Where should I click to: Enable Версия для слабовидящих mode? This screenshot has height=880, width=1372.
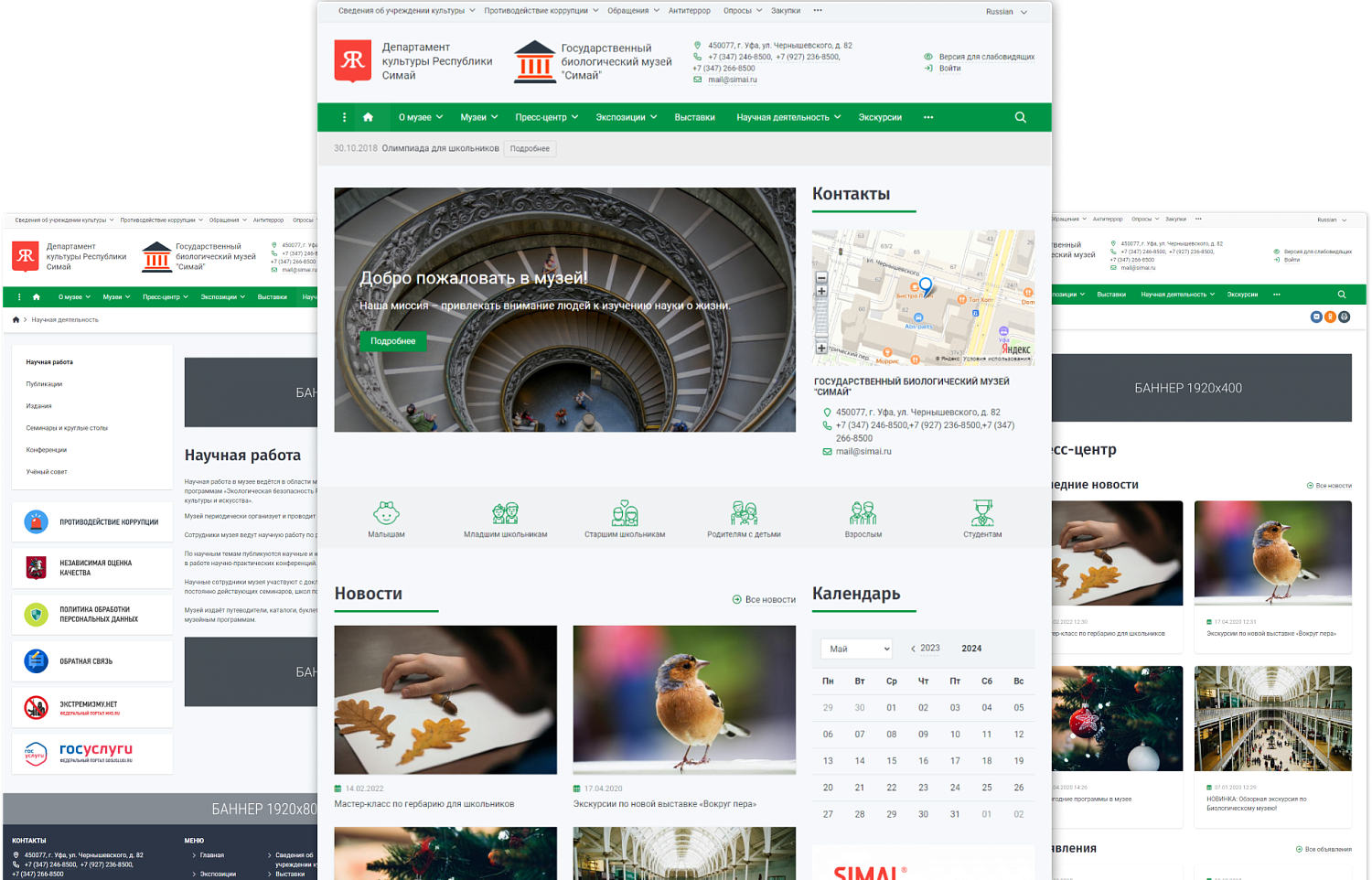[x=985, y=57]
